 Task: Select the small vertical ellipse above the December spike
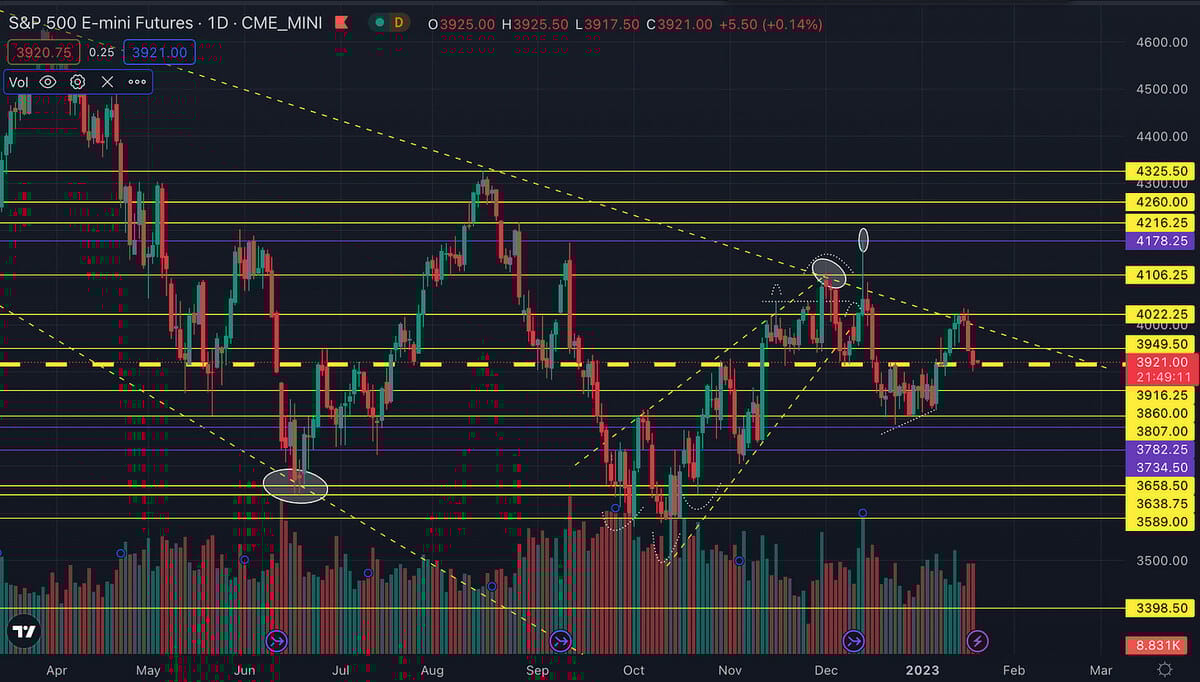tap(864, 240)
